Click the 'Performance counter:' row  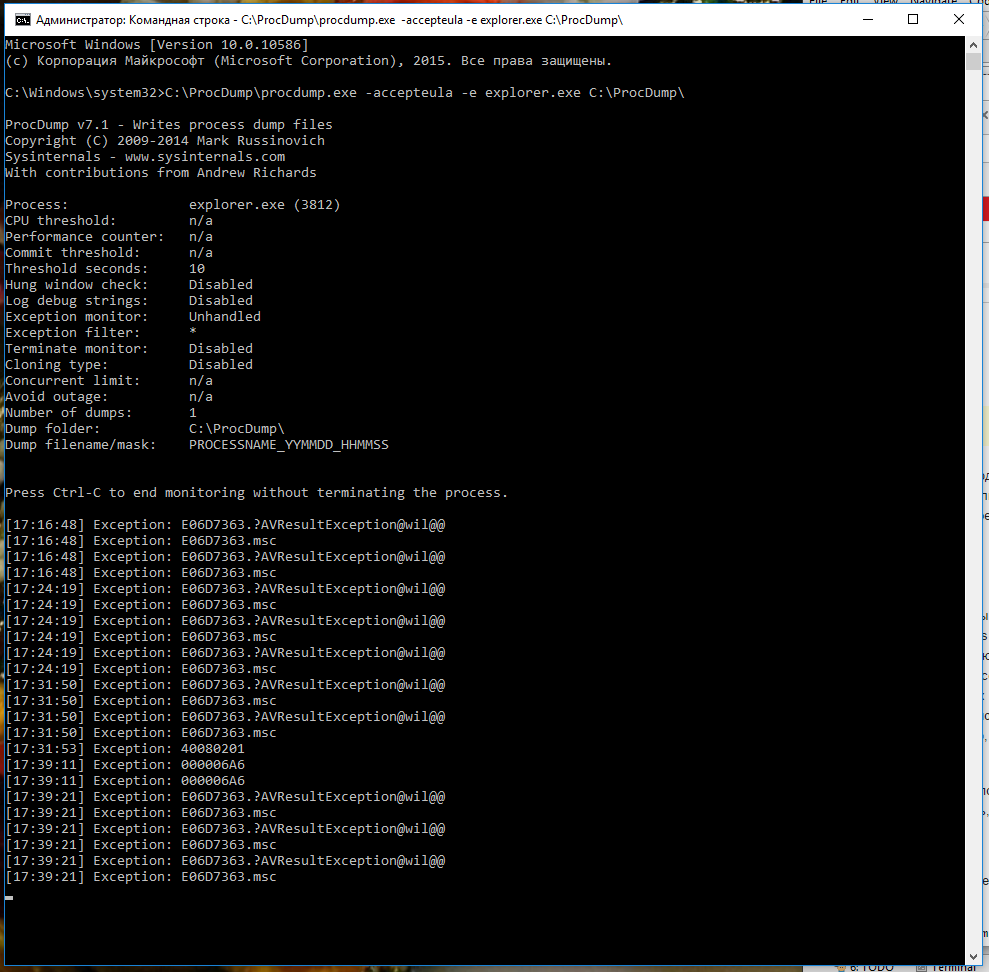coord(108,237)
